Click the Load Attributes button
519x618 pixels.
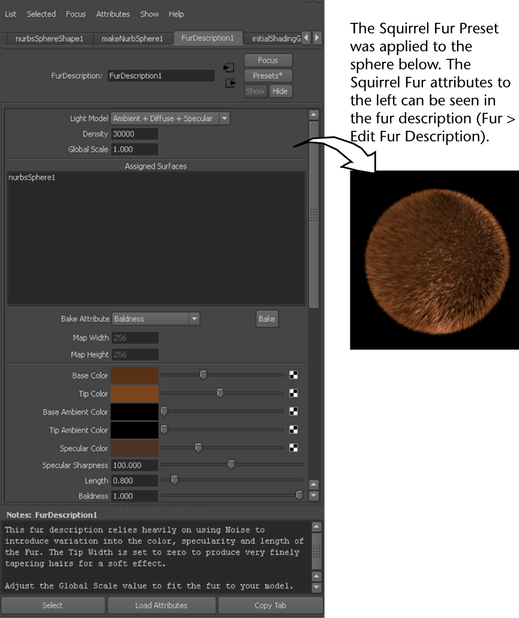click(161, 605)
